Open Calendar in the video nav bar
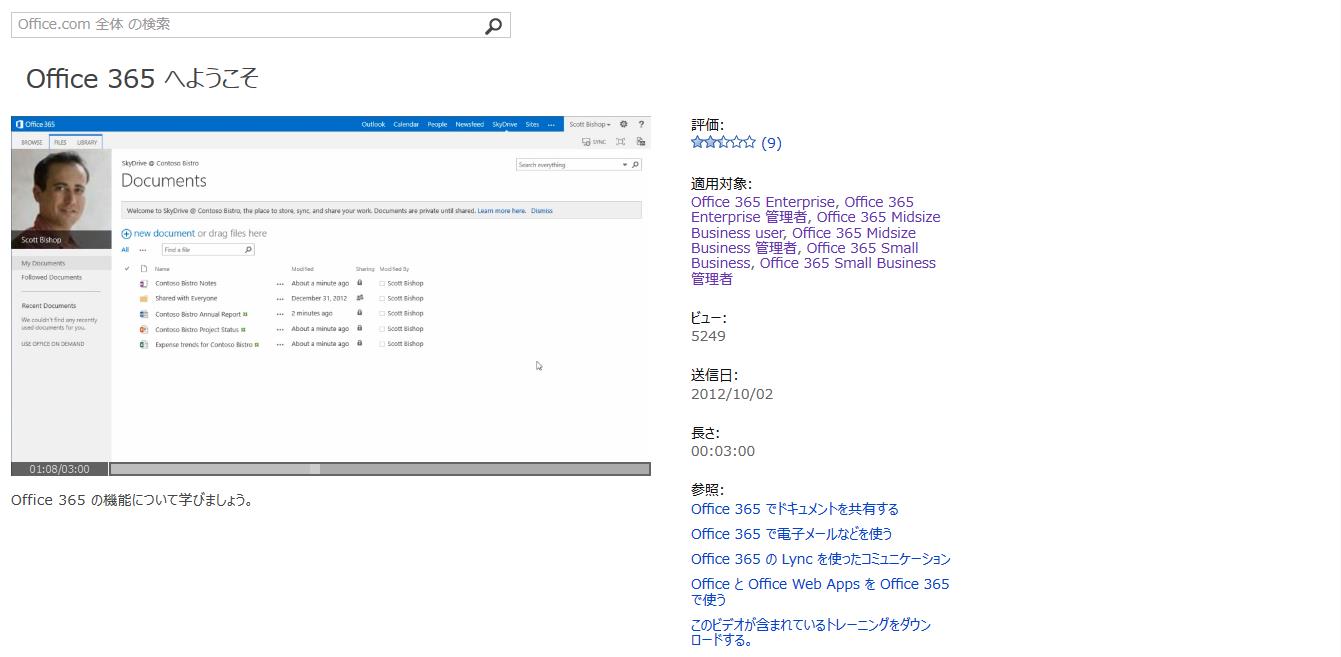The width and height of the screenshot is (1341, 657). tap(406, 124)
